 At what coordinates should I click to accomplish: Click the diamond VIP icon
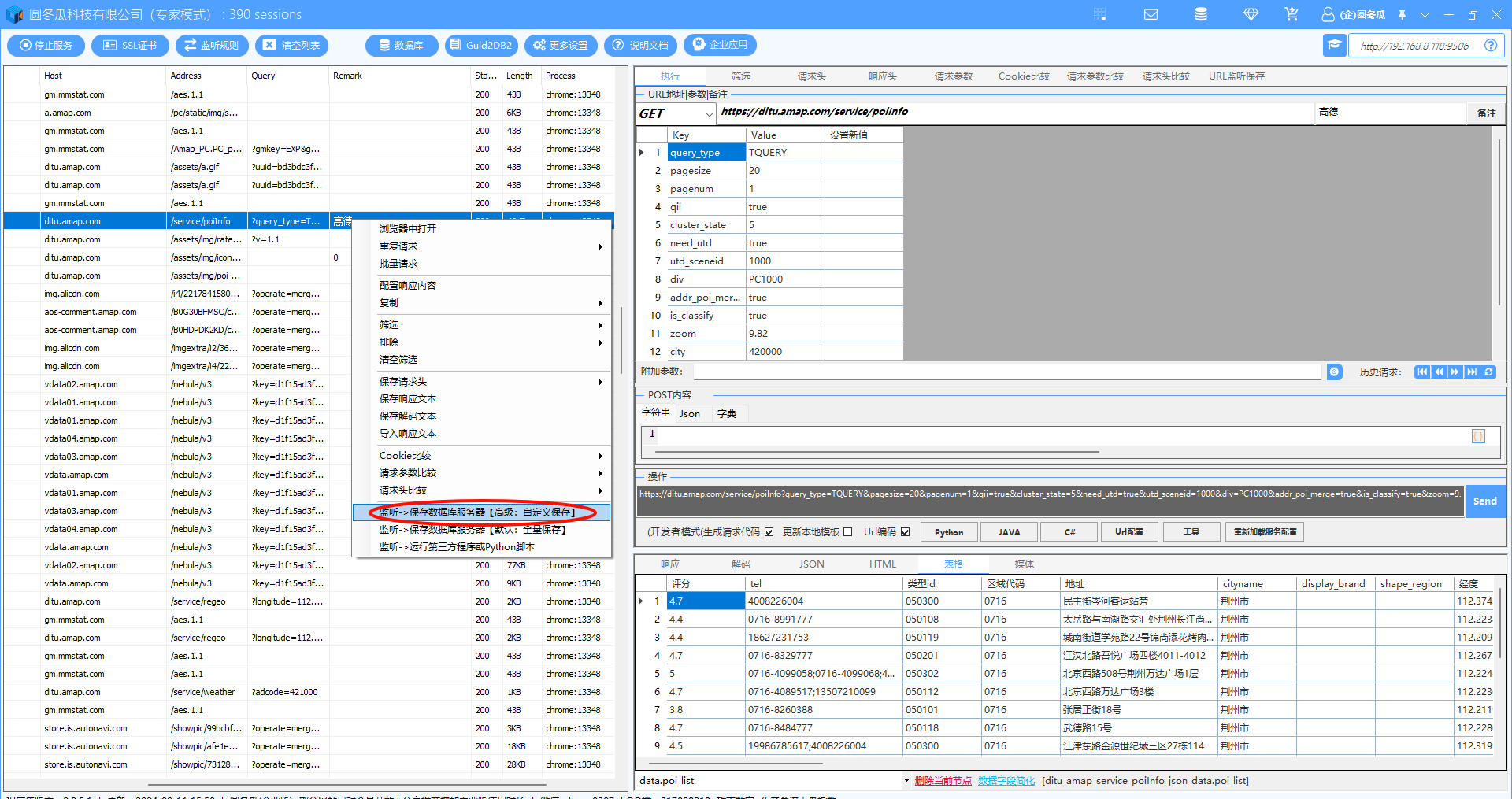(x=1251, y=14)
